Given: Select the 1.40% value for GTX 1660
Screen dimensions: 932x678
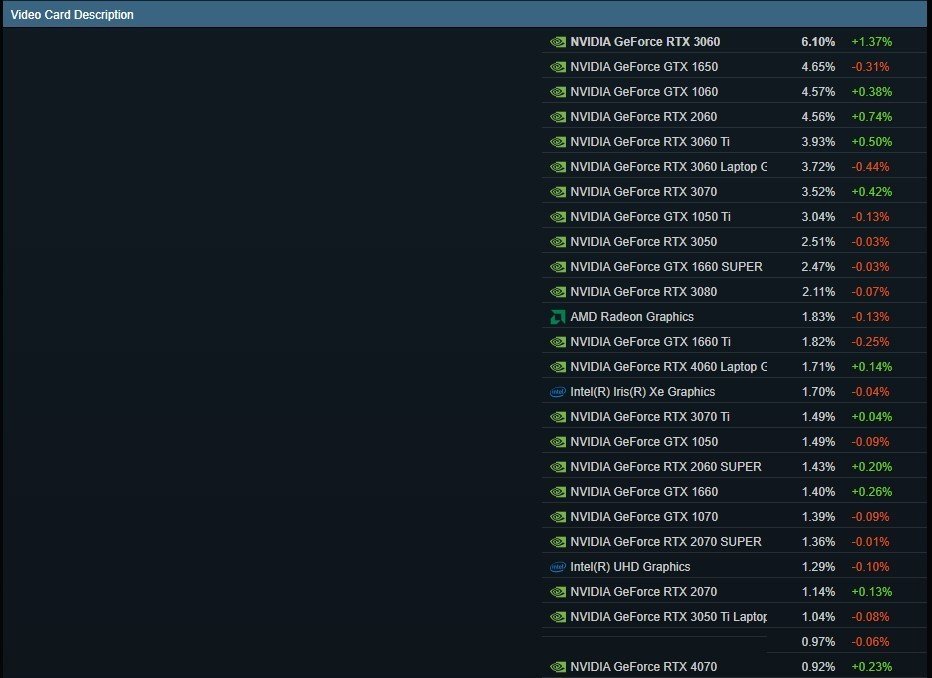Looking at the screenshot, I should point(818,491).
